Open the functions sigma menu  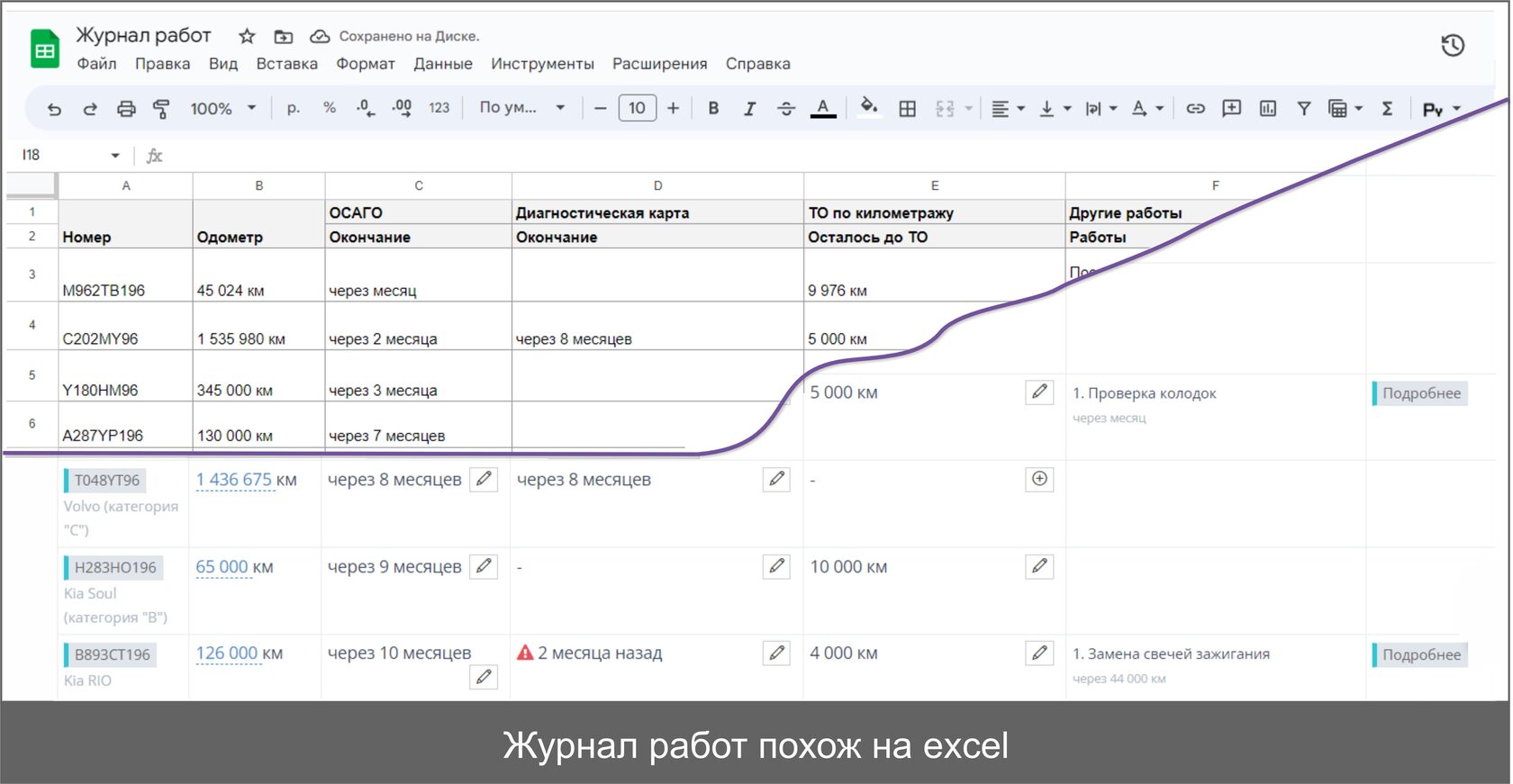(x=1387, y=109)
